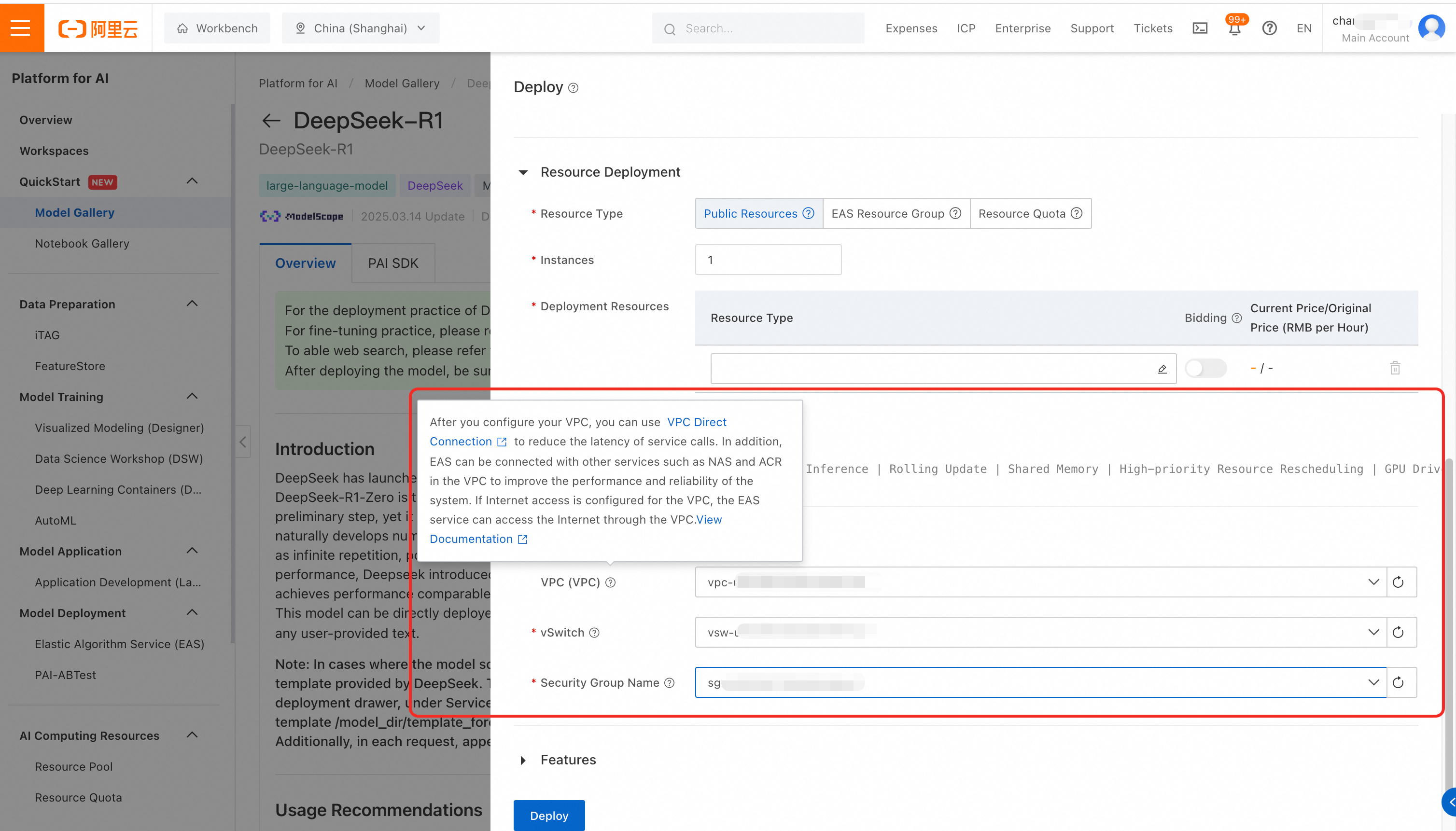Click the top Search box

coord(758,28)
